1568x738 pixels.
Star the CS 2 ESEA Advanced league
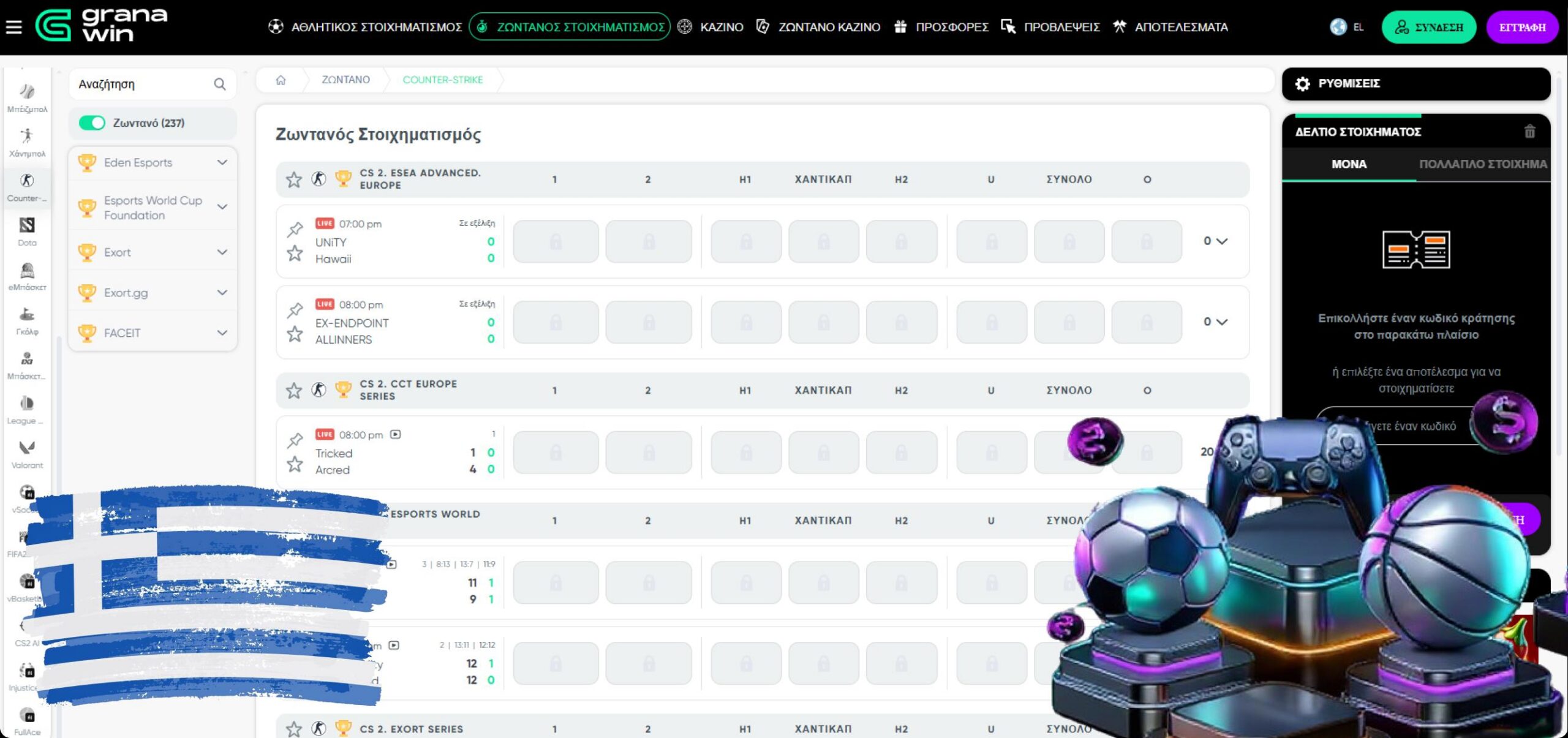[x=294, y=179]
